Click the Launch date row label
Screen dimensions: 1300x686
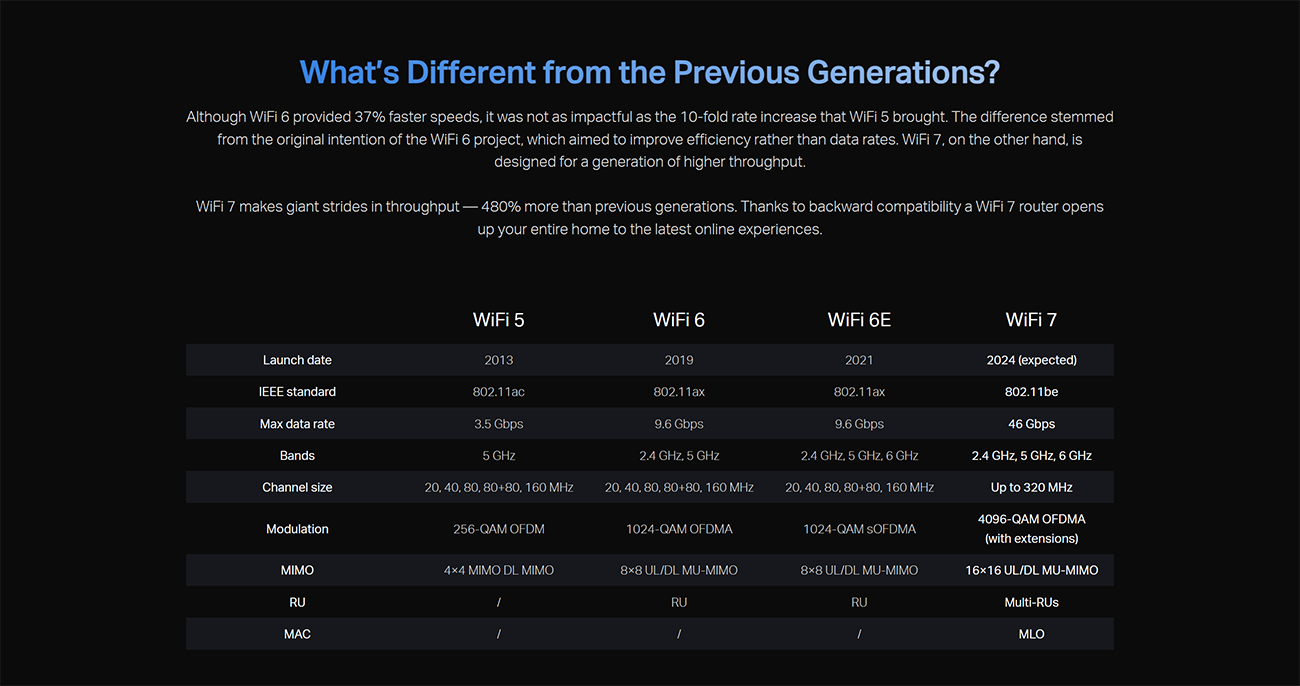pyautogui.click(x=297, y=360)
